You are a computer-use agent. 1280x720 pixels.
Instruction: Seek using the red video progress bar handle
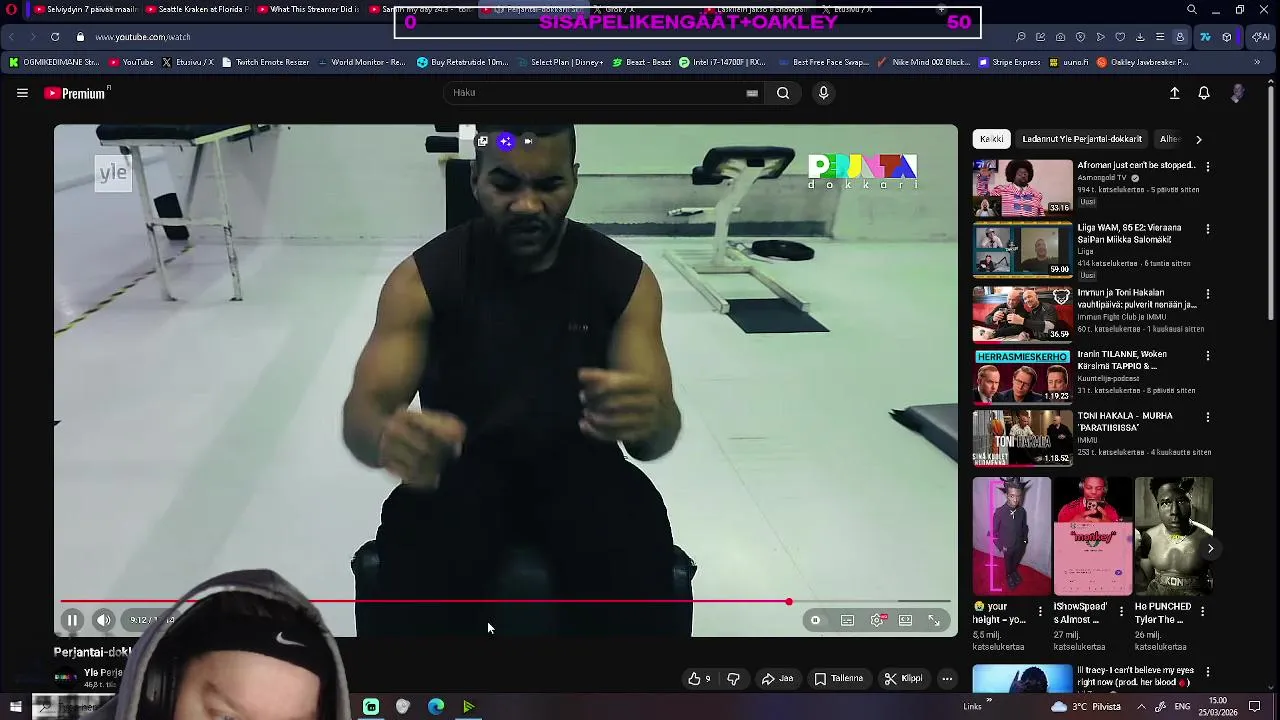789,602
